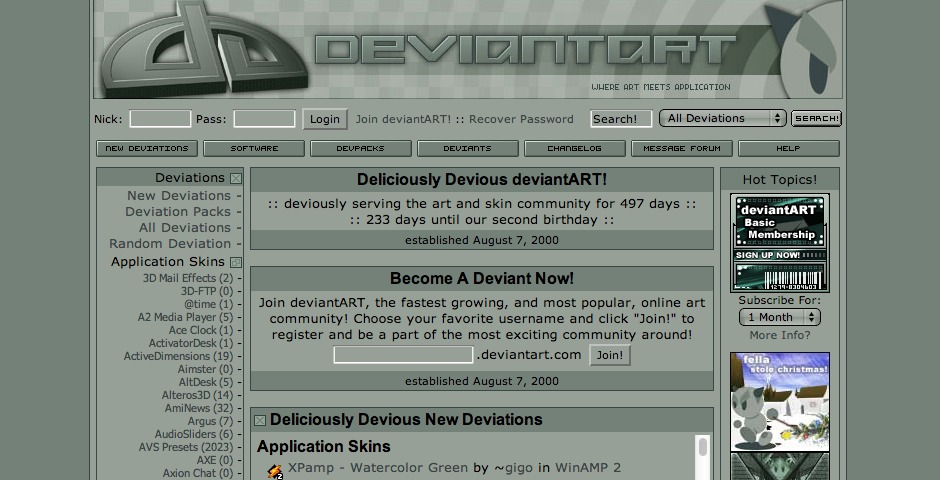Open Deviation Packs sidebar link
Screen dimensions: 940x480
pos(178,212)
